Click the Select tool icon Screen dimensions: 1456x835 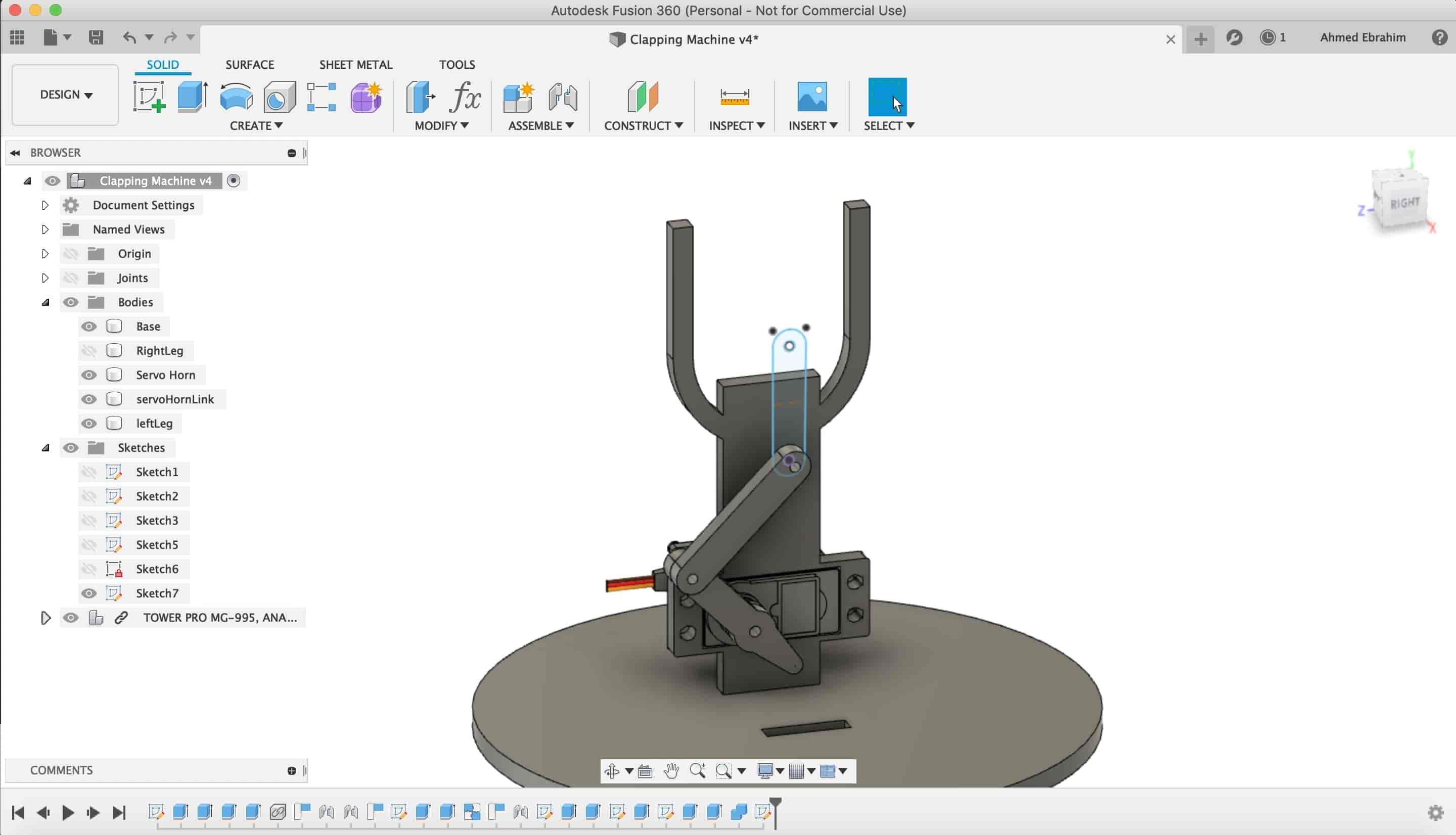pos(887,97)
